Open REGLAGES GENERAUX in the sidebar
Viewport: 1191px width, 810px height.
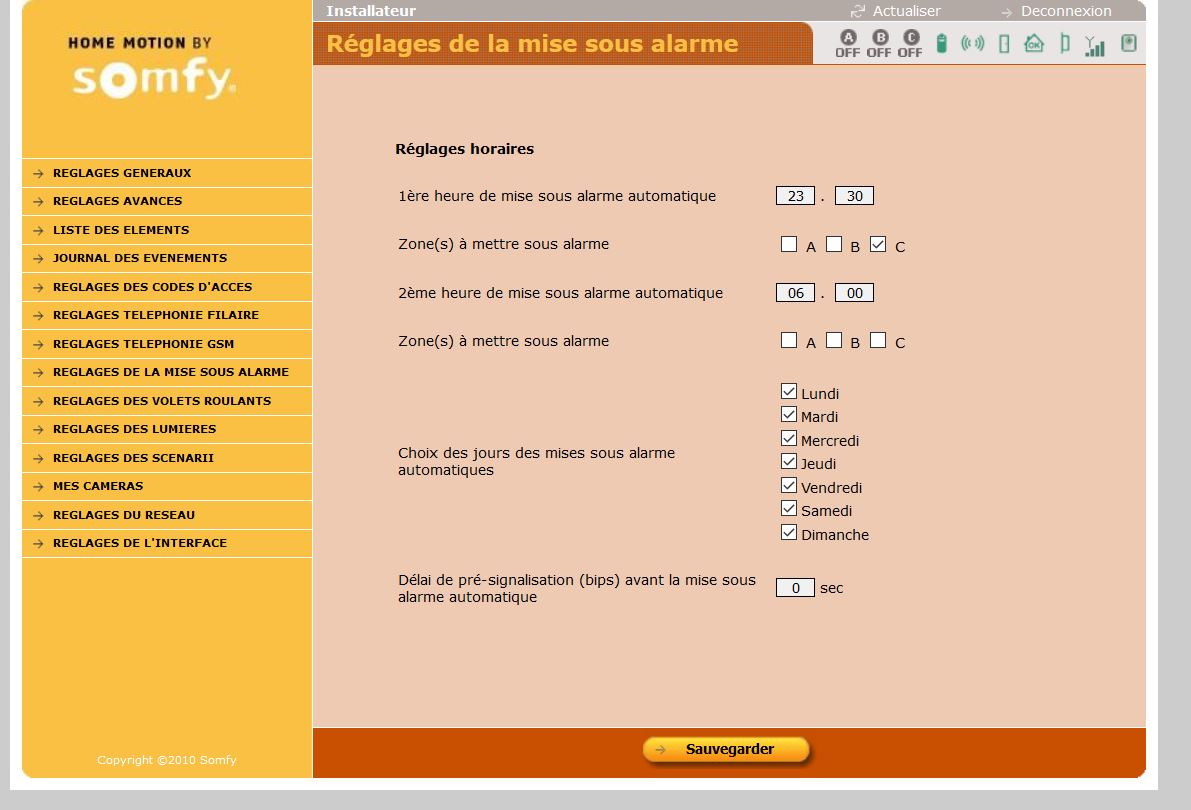122,173
